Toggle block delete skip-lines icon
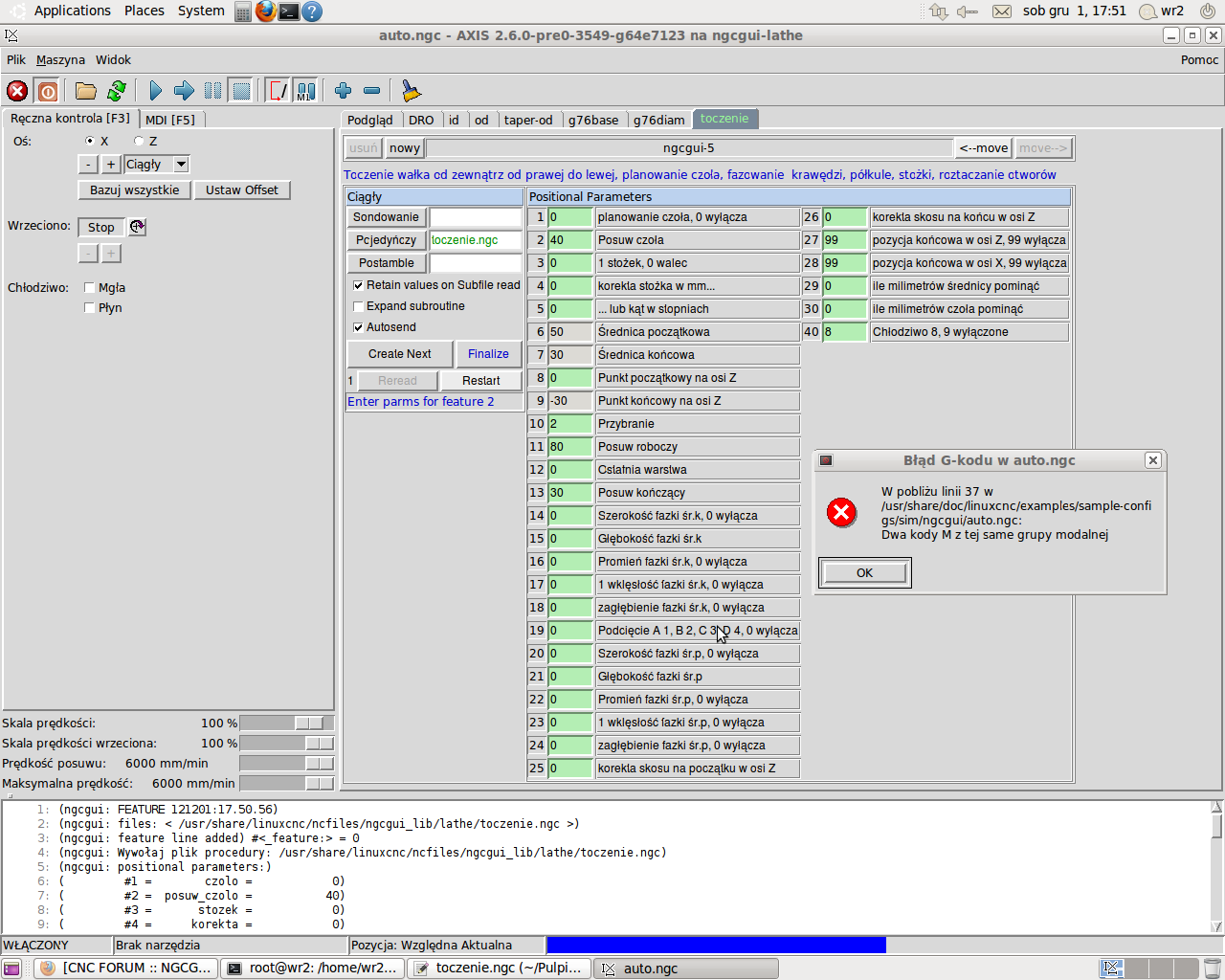Screen dimensions: 1225x980 pyautogui.click(x=278, y=91)
